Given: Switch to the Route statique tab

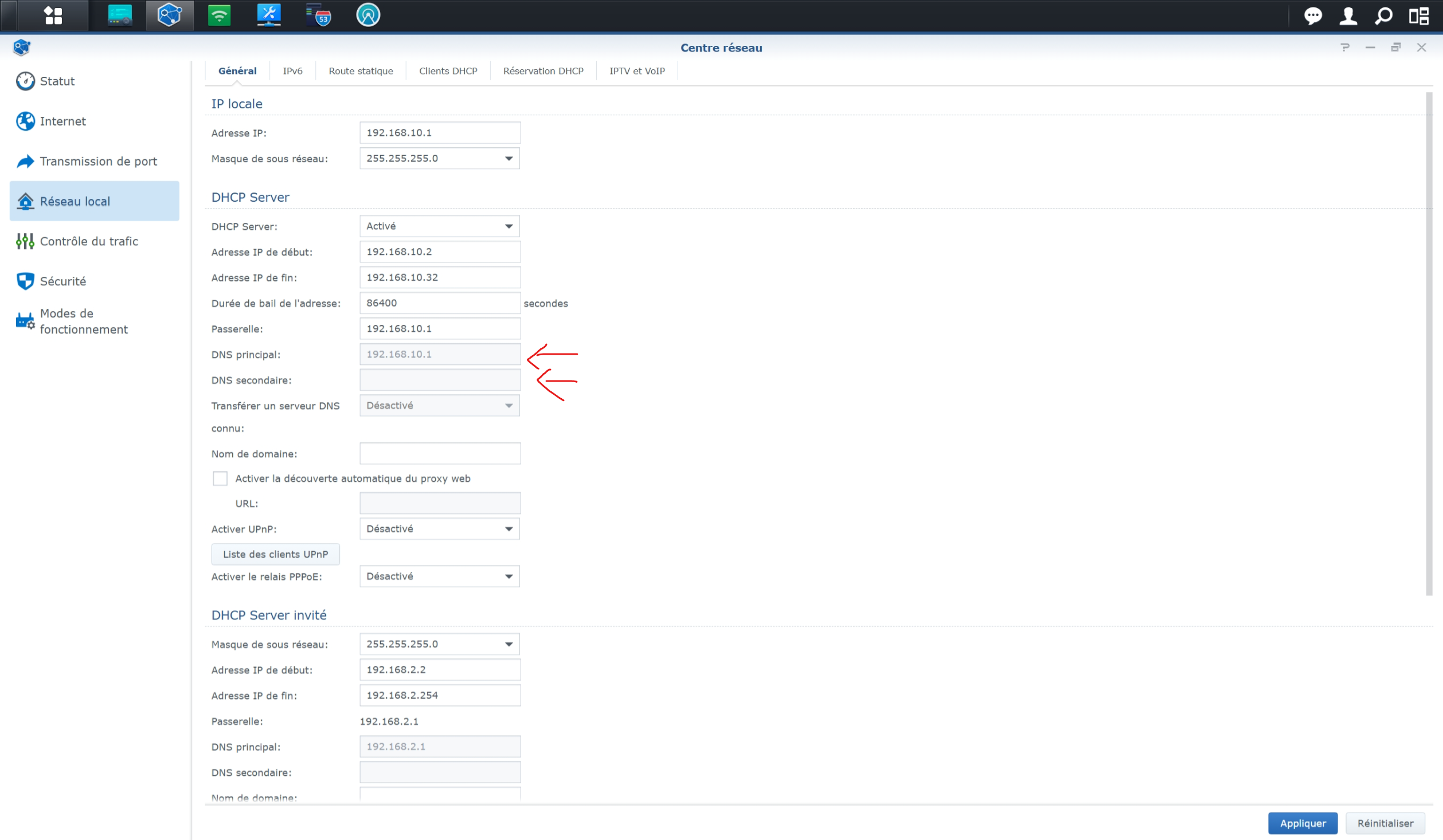Looking at the screenshot, I should click(361, 71).
